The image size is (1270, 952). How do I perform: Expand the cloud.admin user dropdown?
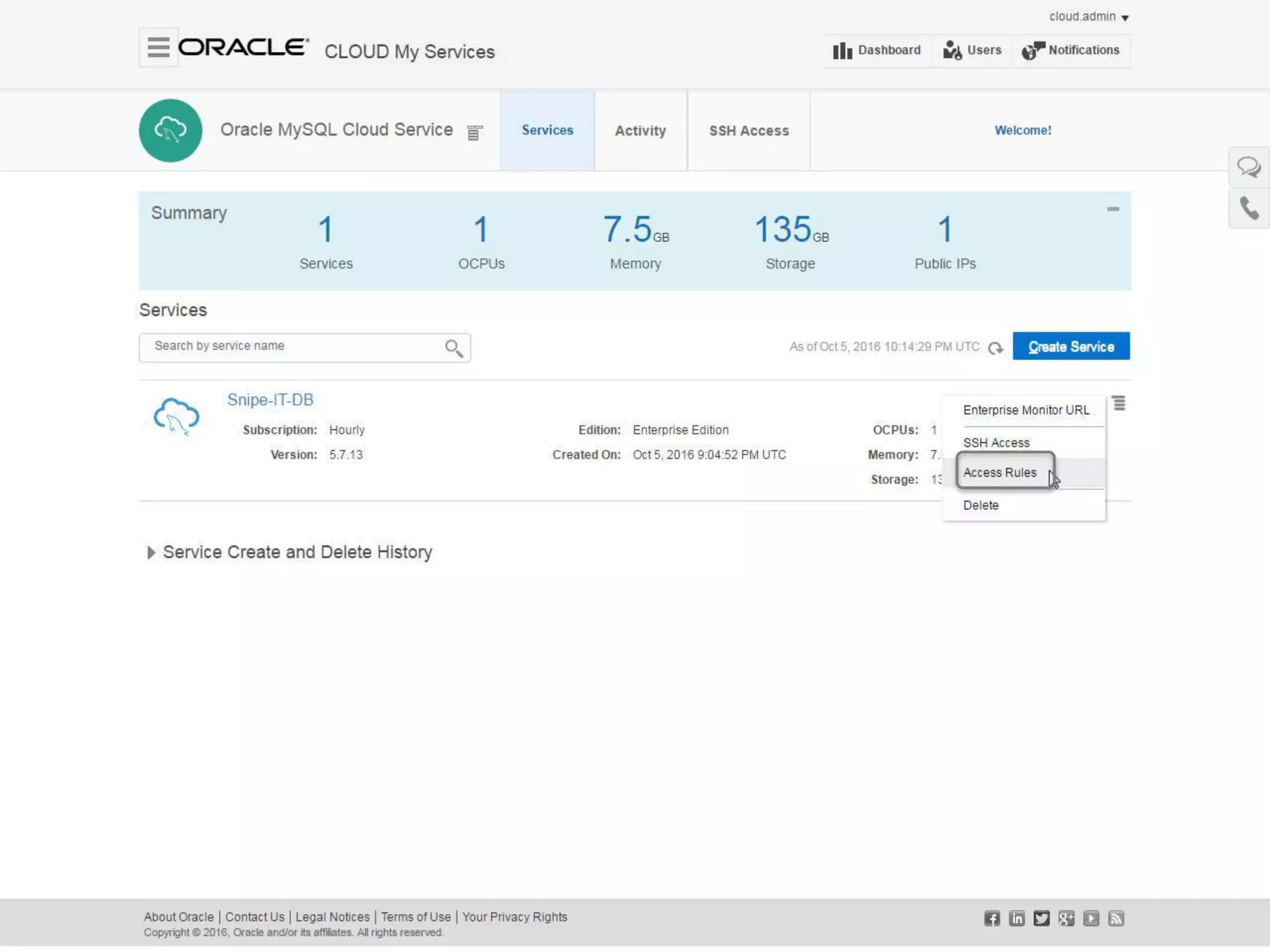1088,17
